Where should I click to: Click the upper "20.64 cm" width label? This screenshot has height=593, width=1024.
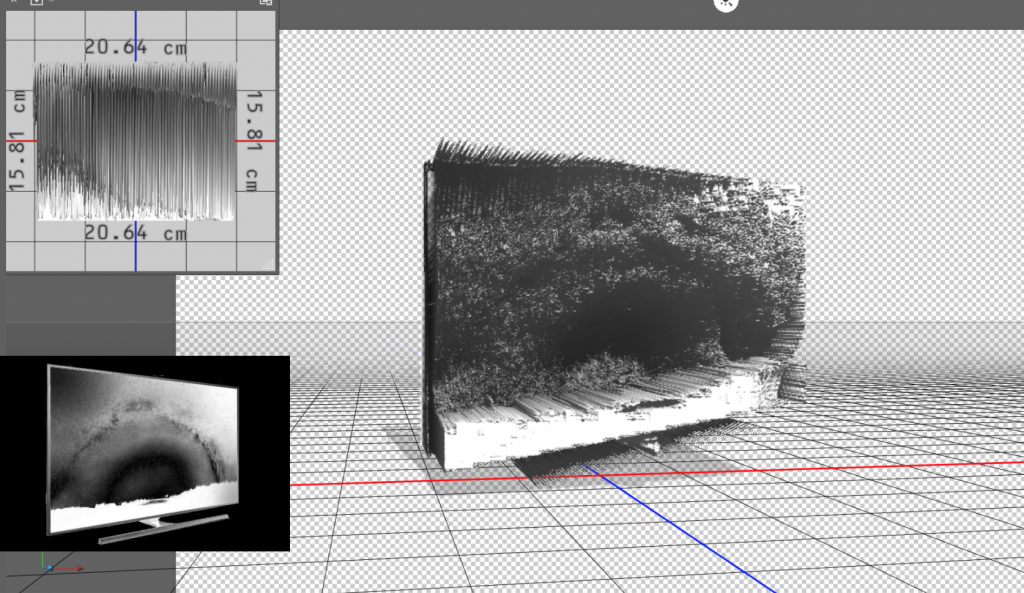pyautogui.click(x=135, y=48)
